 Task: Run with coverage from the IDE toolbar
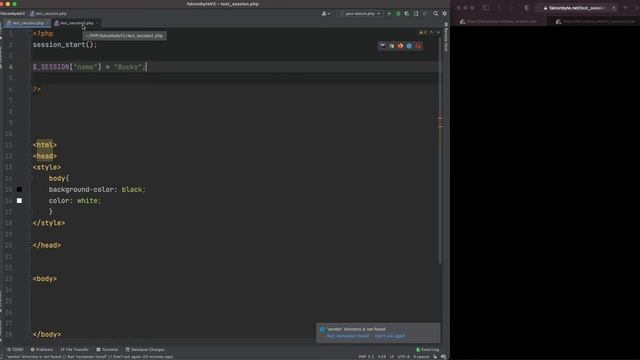coord(407,13)
